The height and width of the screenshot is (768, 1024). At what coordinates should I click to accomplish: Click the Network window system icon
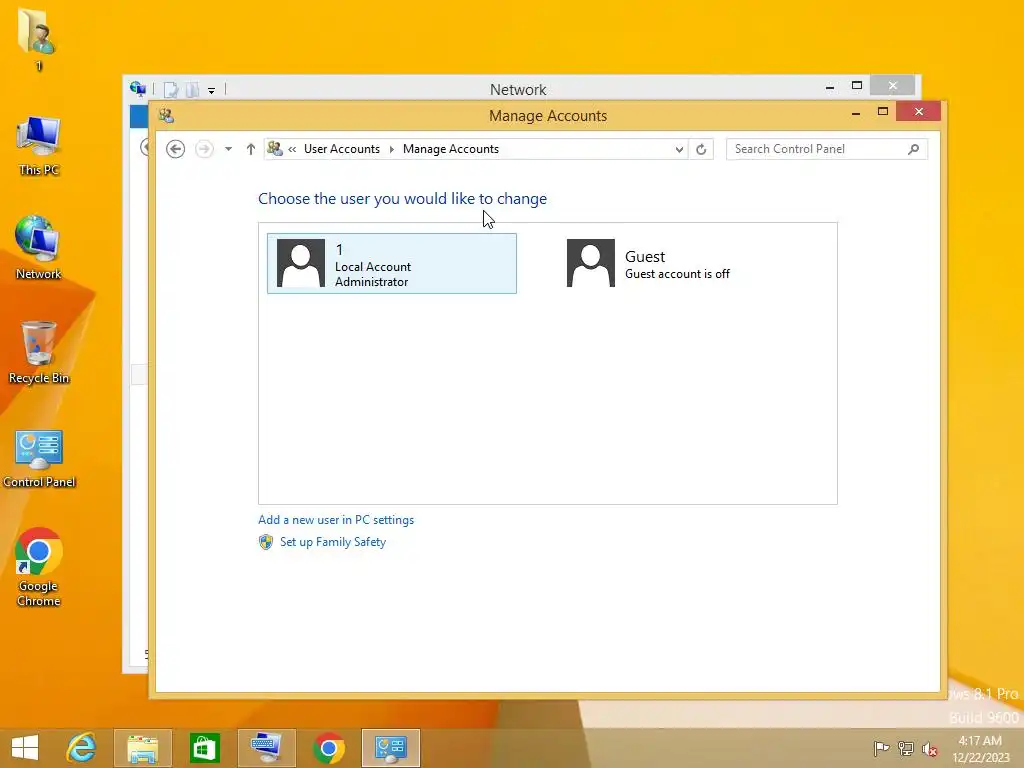138,89
